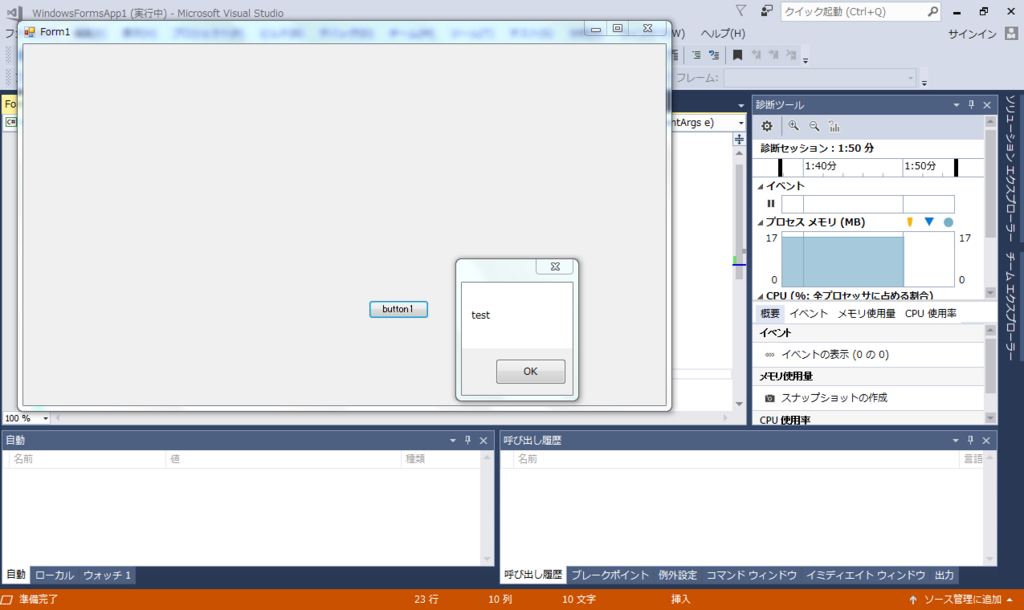
Task: Close the 自動 (Autos) panel
Action: [x=483, y=440]
